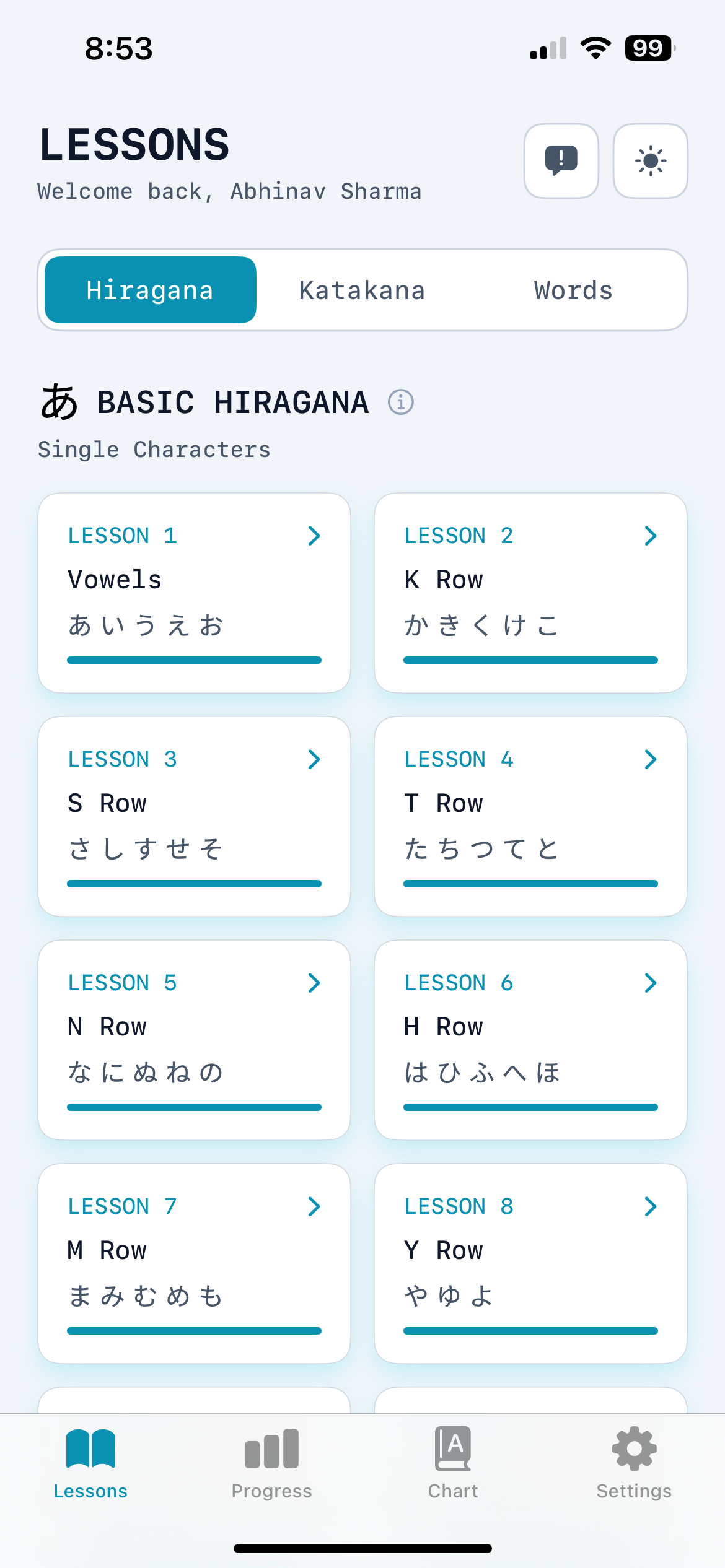Toggle the light/dark theme sun icon

click(x=650, y=161)
